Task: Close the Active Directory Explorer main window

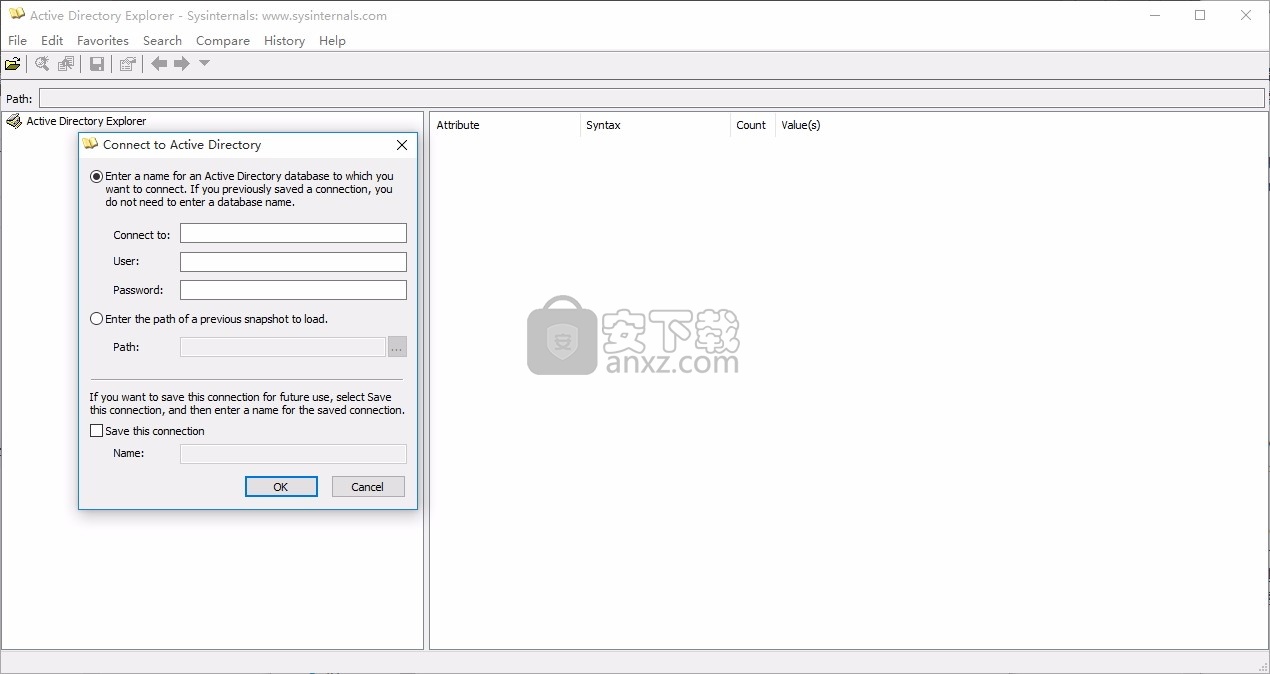Action: pos(1246,15)
